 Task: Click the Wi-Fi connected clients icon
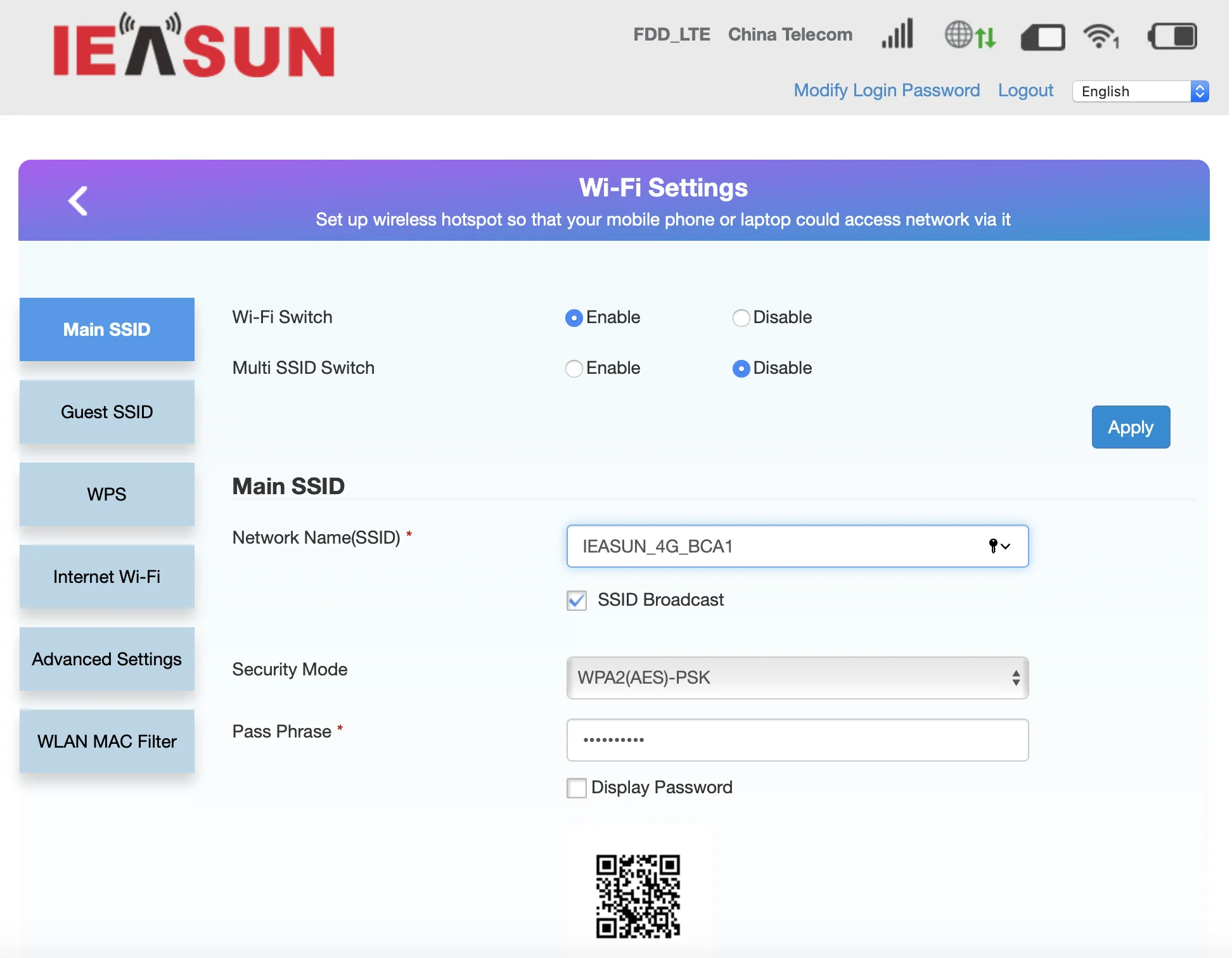point(1101,36)
